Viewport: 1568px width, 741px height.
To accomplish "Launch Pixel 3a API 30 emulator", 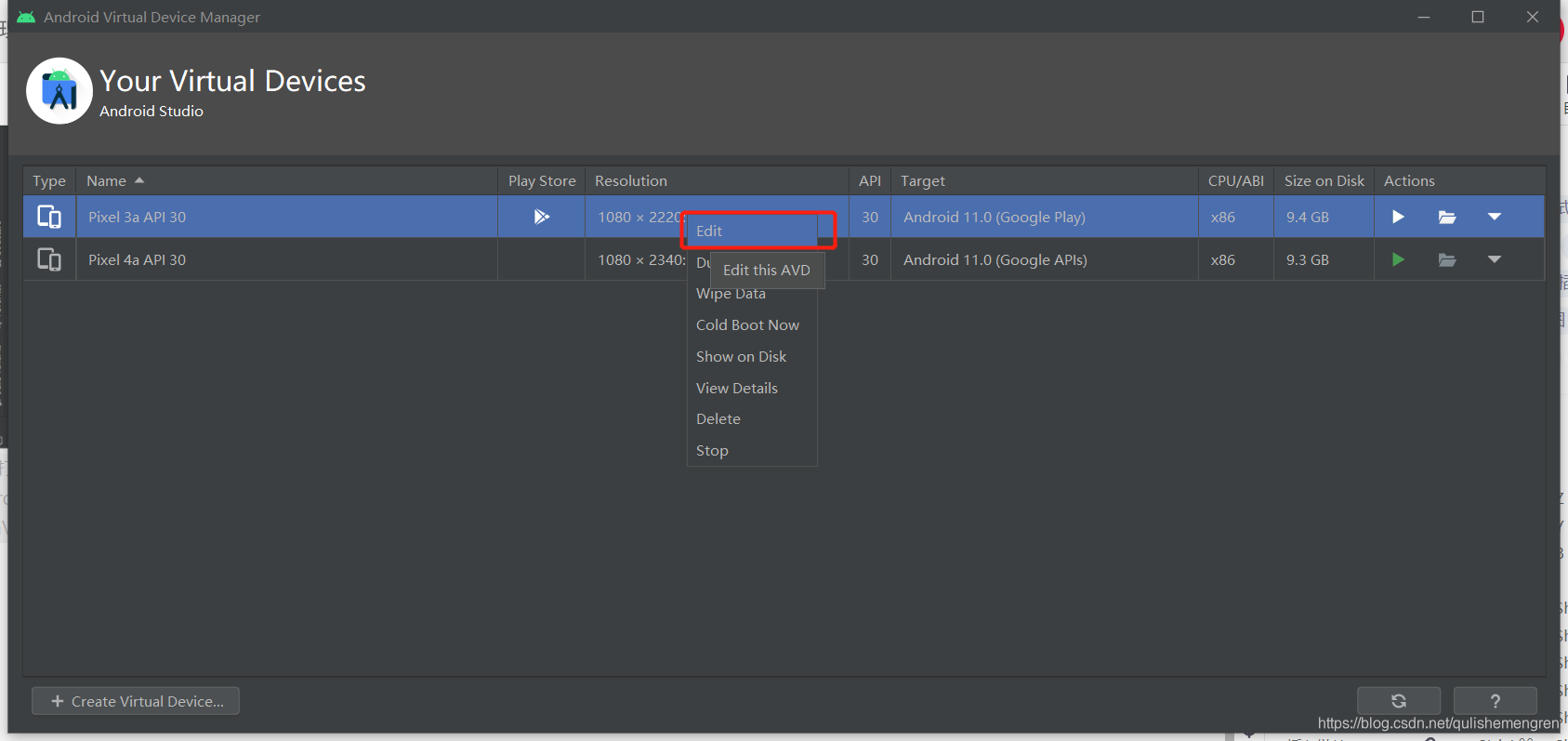I will tap(1398, 217).
